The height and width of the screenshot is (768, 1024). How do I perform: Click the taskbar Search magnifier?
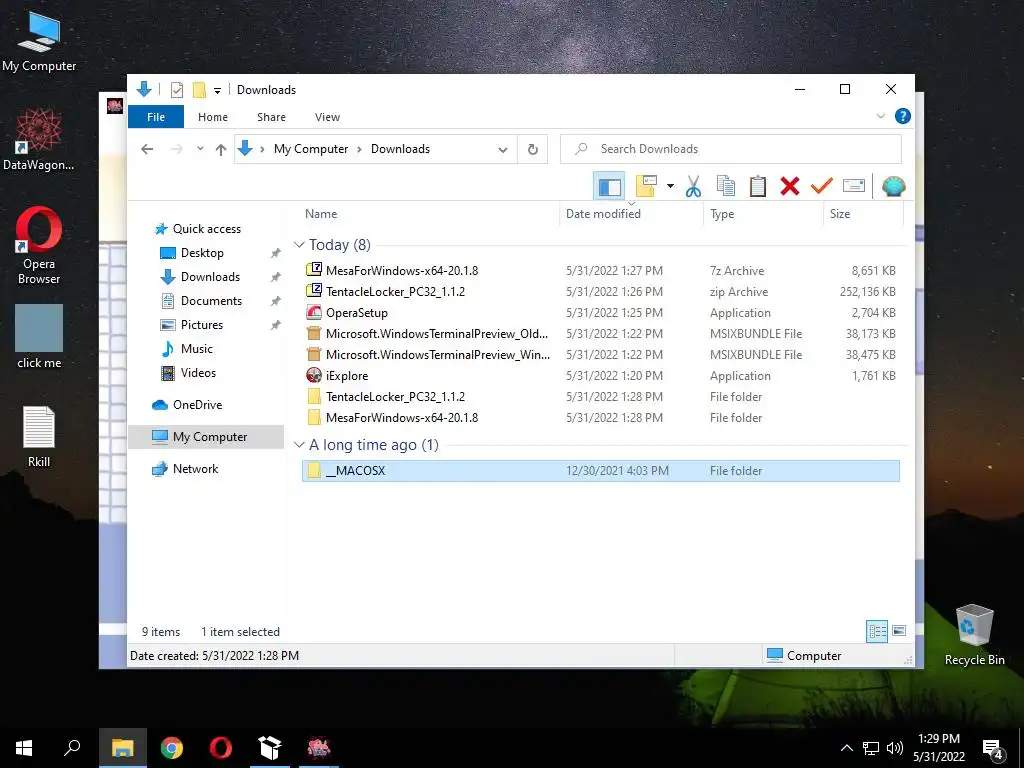pyautogui.click(x=72, y=748)
